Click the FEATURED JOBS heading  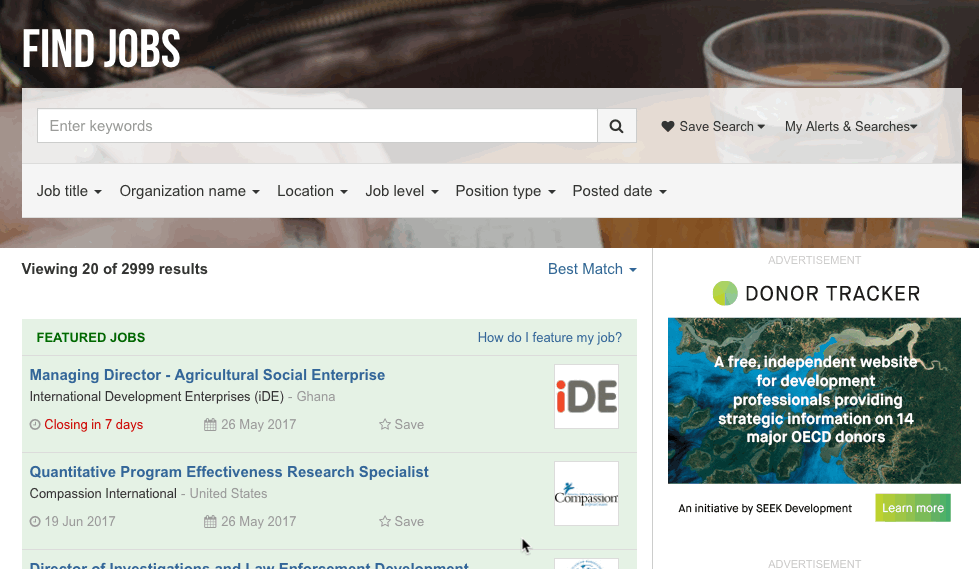tap(91, 338)
